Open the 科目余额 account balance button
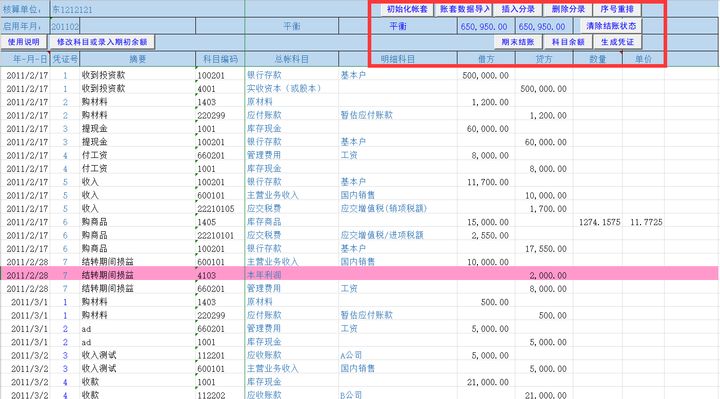 point(568,42)
